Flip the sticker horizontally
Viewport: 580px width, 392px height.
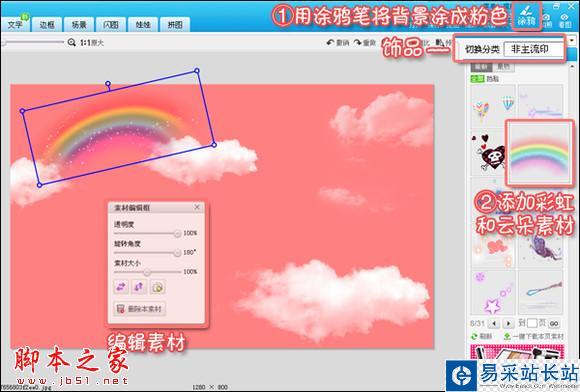(121, 287)
